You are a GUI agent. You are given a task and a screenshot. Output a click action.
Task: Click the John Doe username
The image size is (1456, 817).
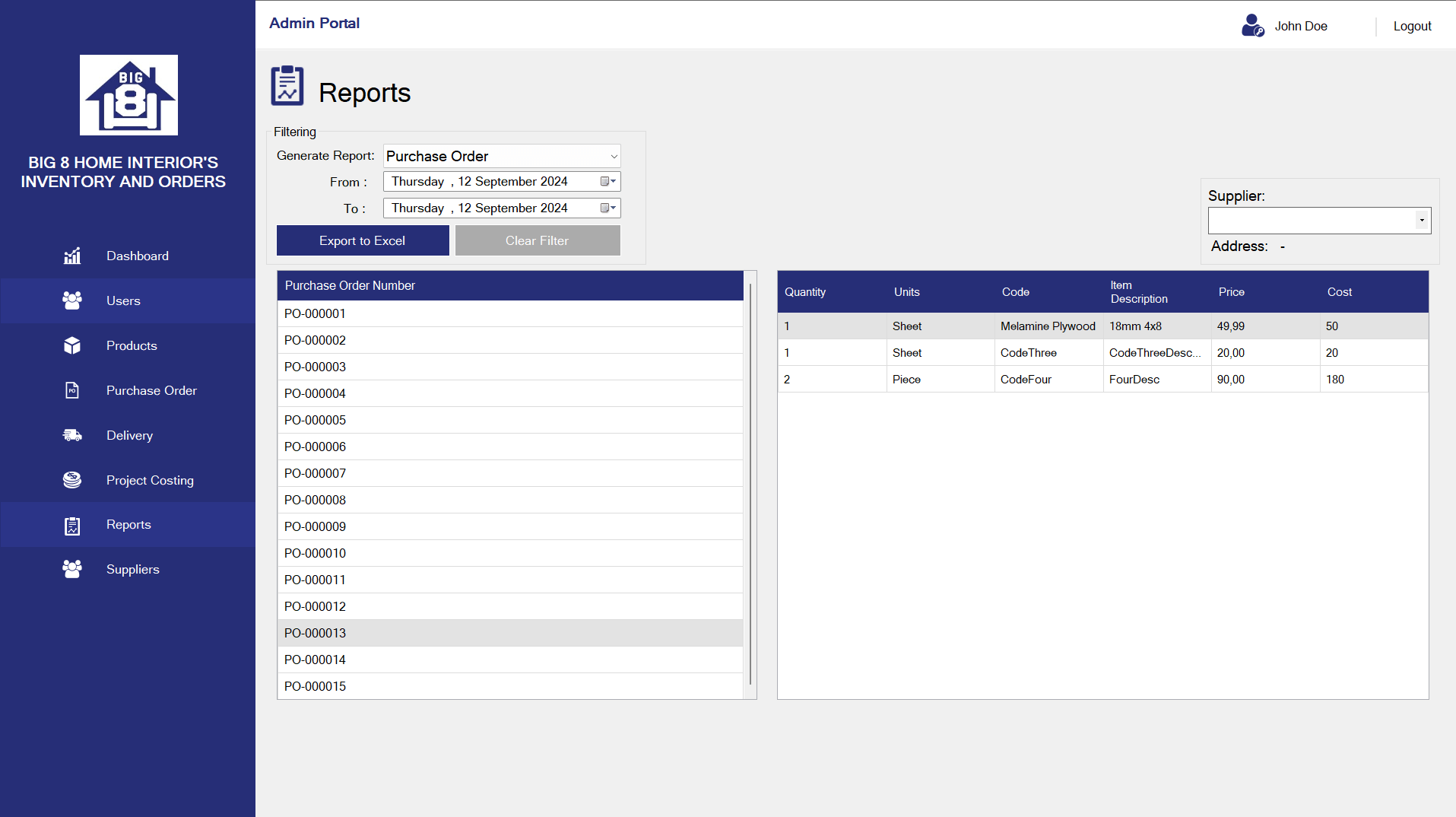pos(1301,26)
